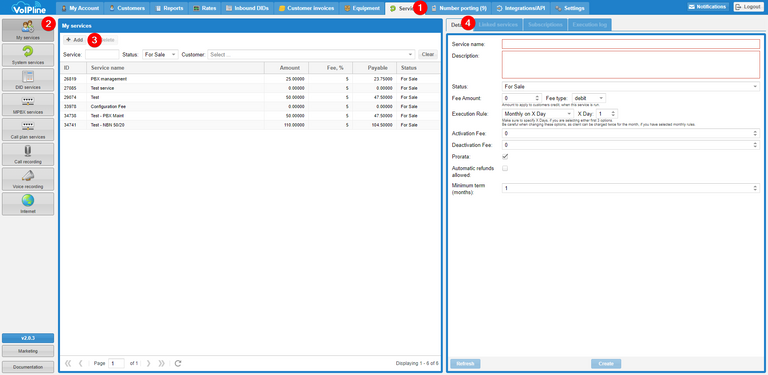Viewport: 768px width, 375px height.
Task: Sort by Service name column header
Action: pos(175,68)
